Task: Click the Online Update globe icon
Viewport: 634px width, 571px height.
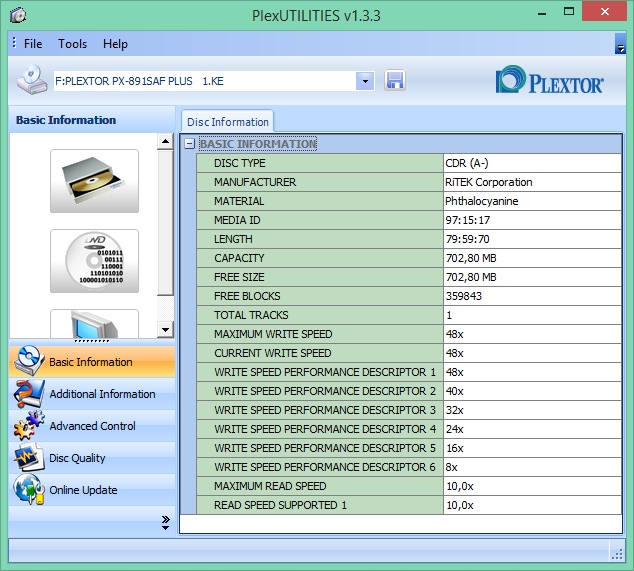Action: (x=28, y=490)
